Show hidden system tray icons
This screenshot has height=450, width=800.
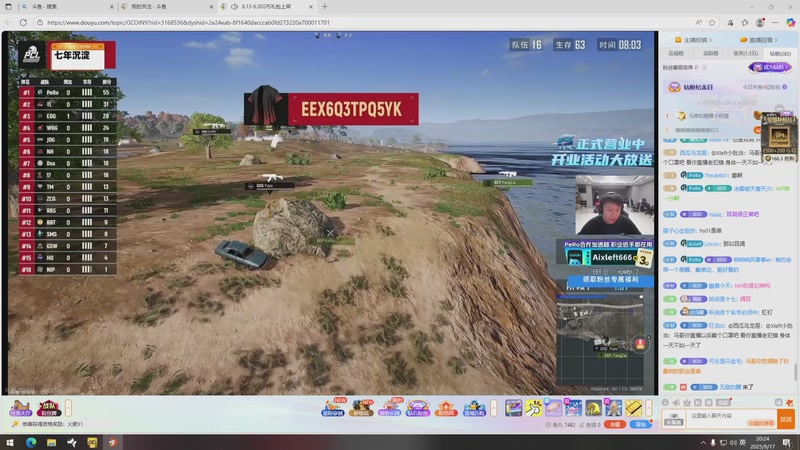703,442
